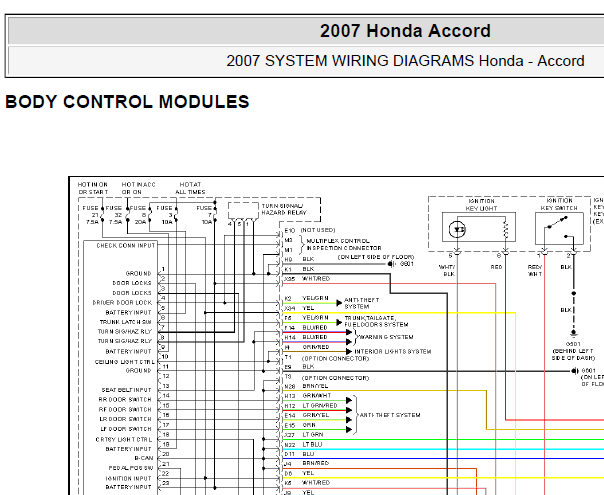Click the "LT BLU" wire color label
Screen dimensions: 604x495
pos(312,444)
